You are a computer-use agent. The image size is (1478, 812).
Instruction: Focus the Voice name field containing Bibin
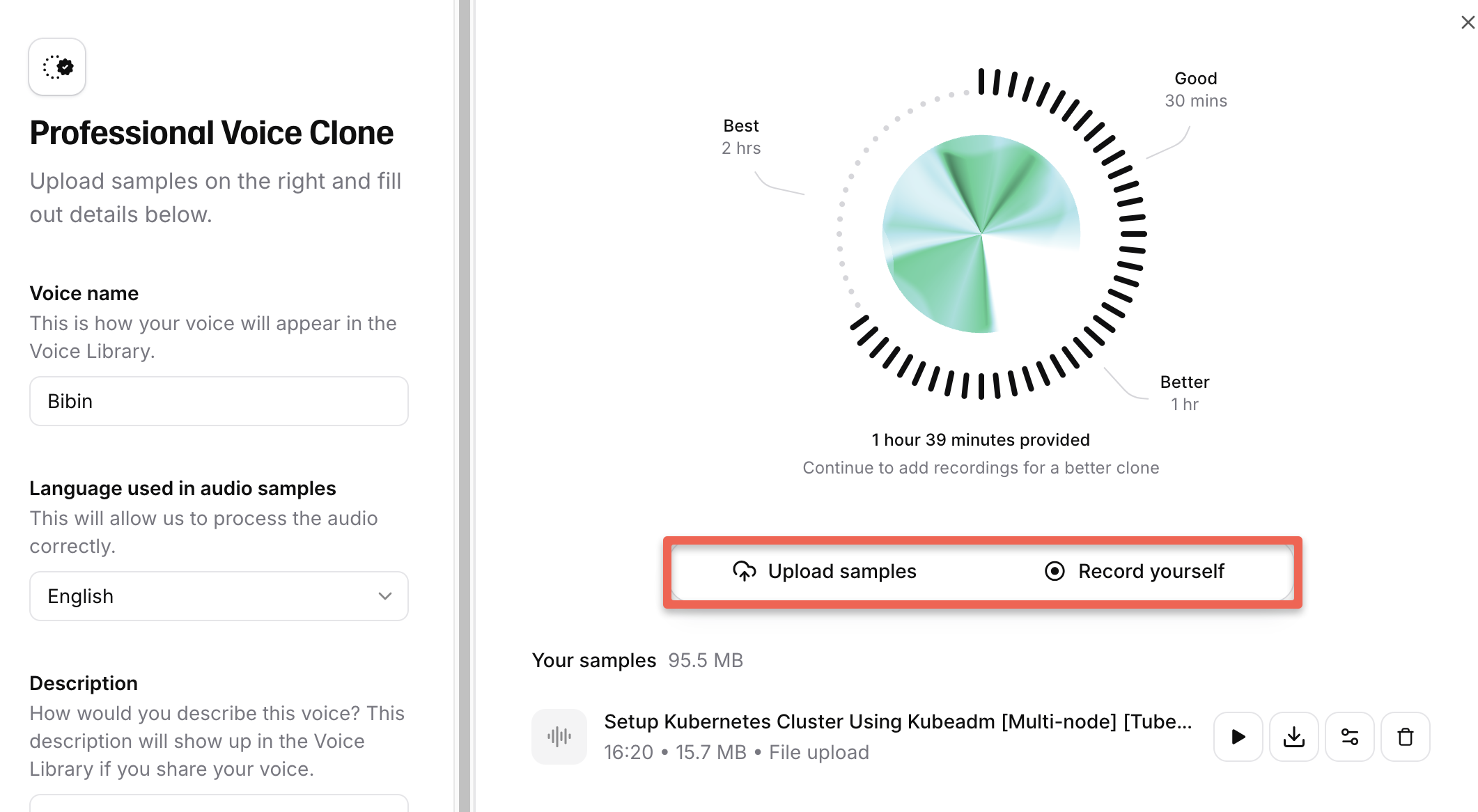click(x=218, y=401)
